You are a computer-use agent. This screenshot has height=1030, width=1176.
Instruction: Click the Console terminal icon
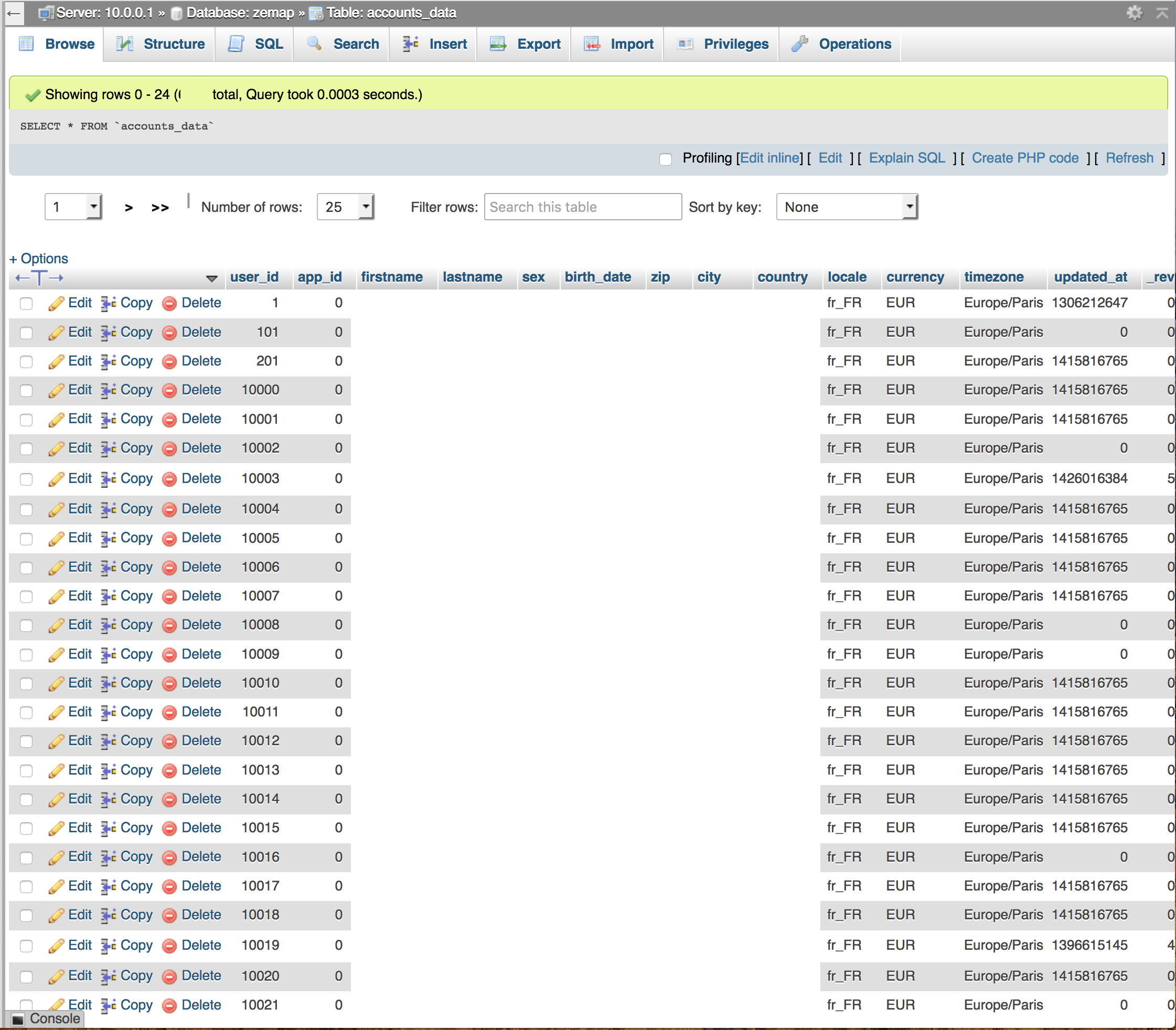coord(18,1019)
